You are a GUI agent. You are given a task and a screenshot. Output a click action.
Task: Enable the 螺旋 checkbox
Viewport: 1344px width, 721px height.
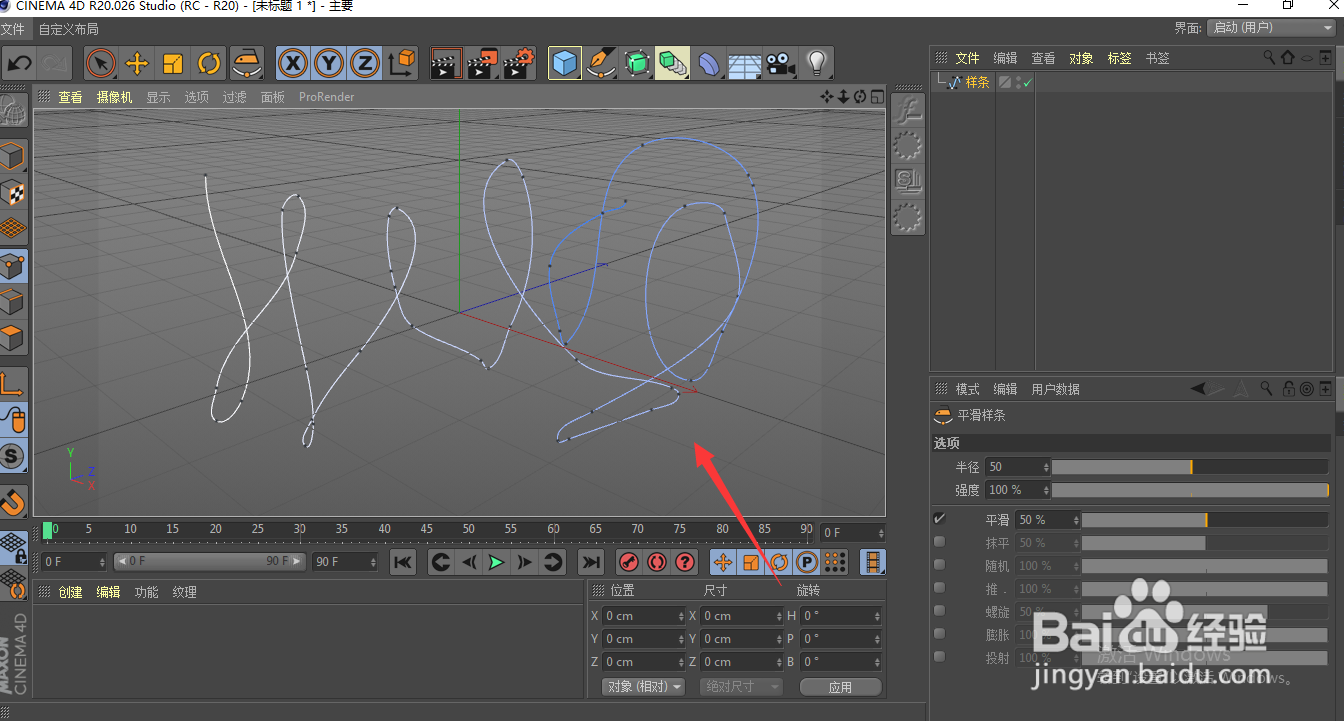tap(939, 611)
